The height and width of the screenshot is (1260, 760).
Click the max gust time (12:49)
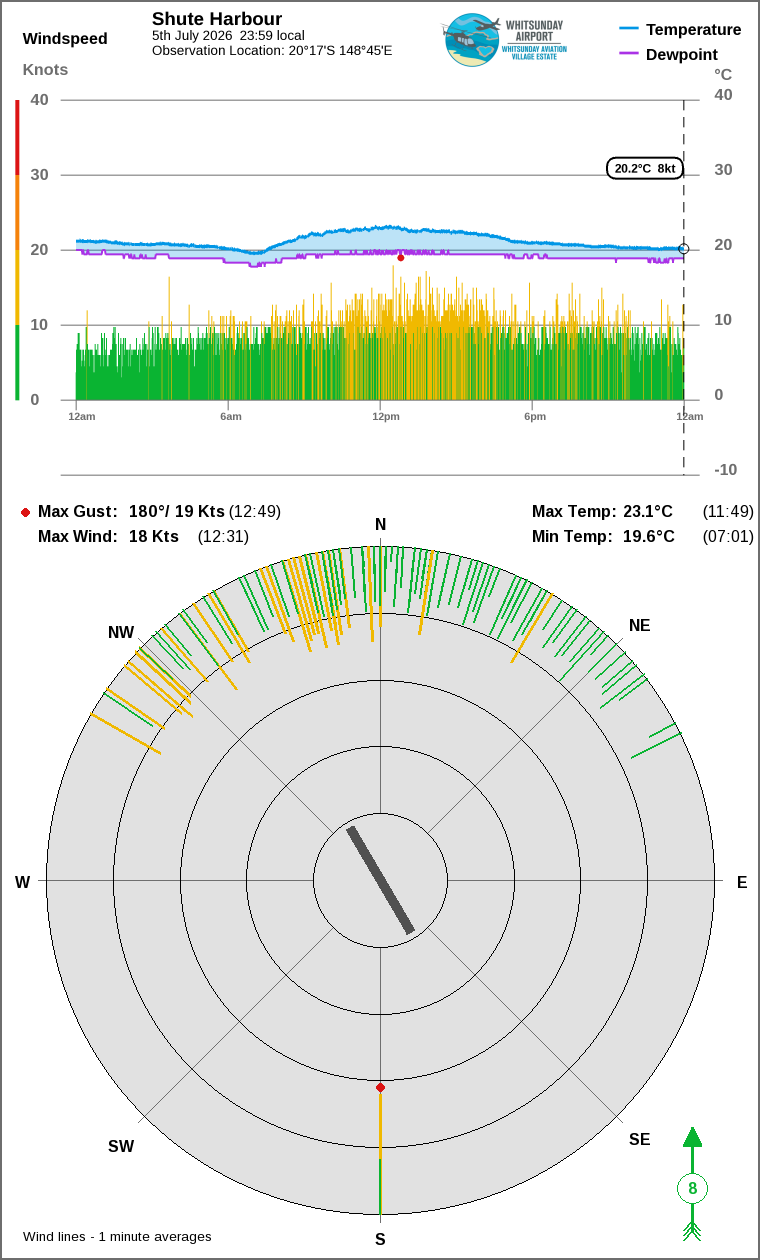[255, 511]
